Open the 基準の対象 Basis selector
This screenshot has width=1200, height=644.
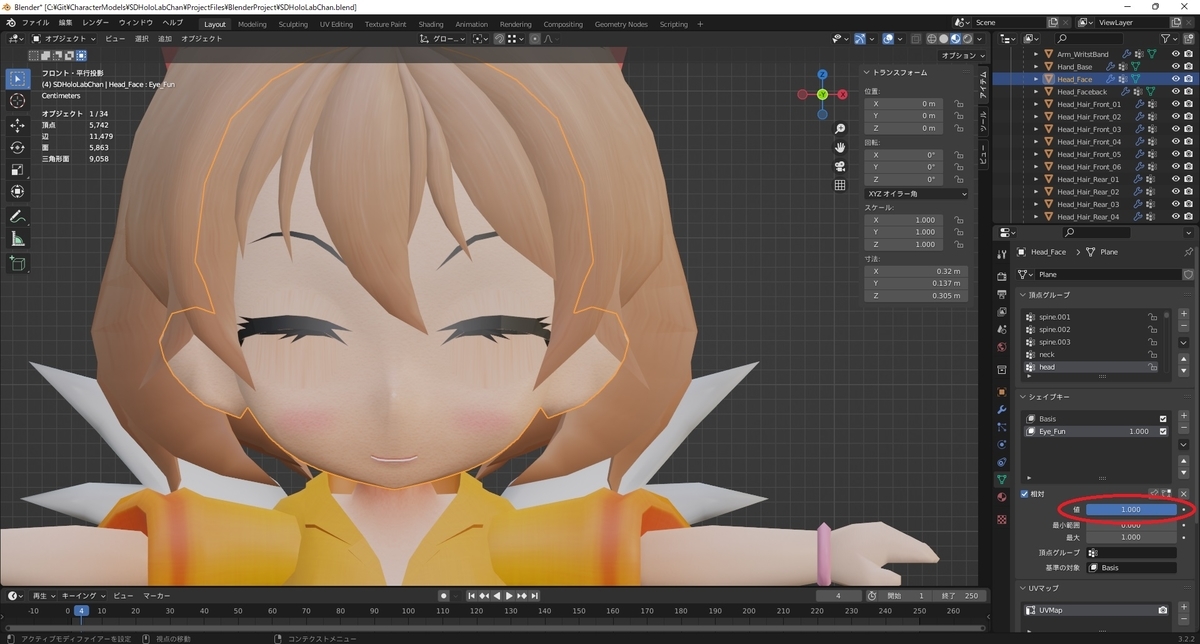point(1132,567)
